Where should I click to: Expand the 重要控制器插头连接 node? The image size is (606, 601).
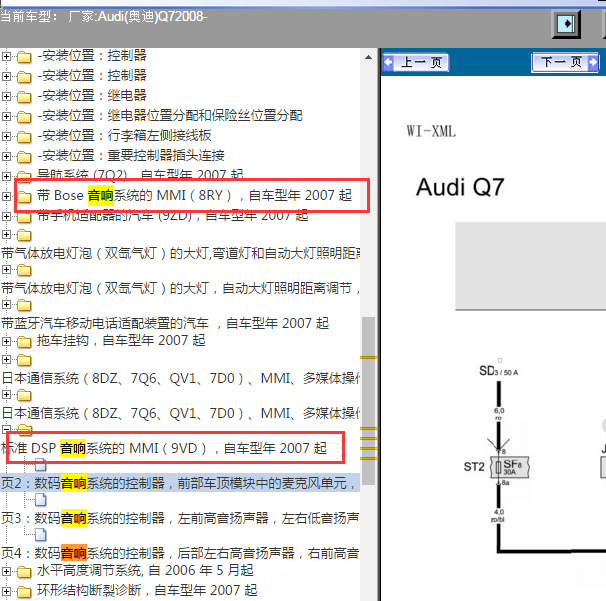(x=6, y=157)
